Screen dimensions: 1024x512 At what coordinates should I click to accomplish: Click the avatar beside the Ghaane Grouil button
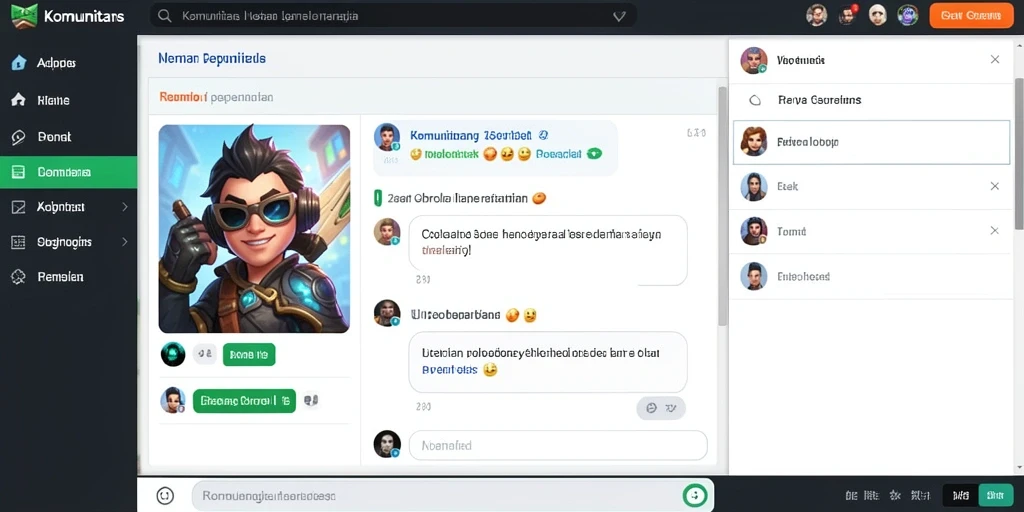(x=173, y=400)
